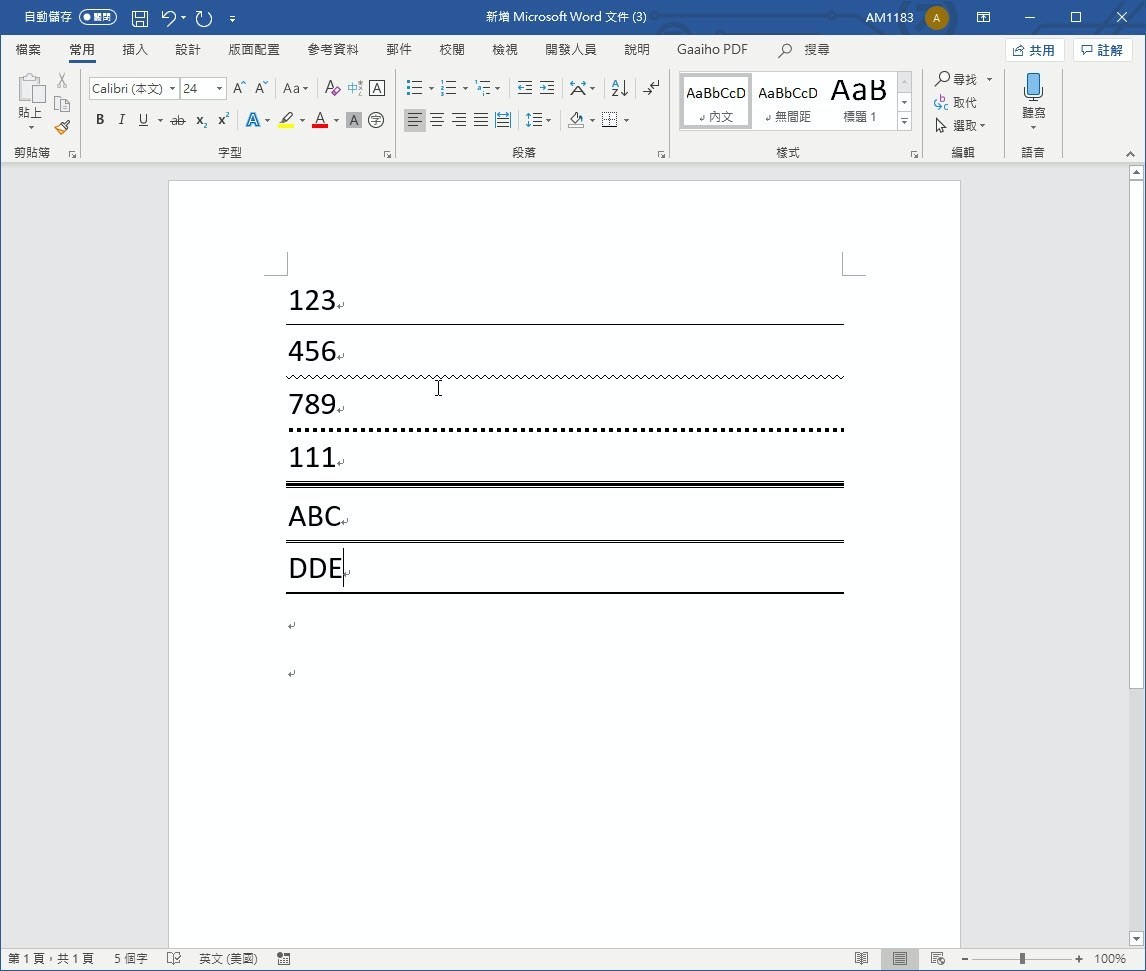This screenshot has width=1146, height=971.
Task: Toggle Superscript formatting
Action: tap(224, 120)
